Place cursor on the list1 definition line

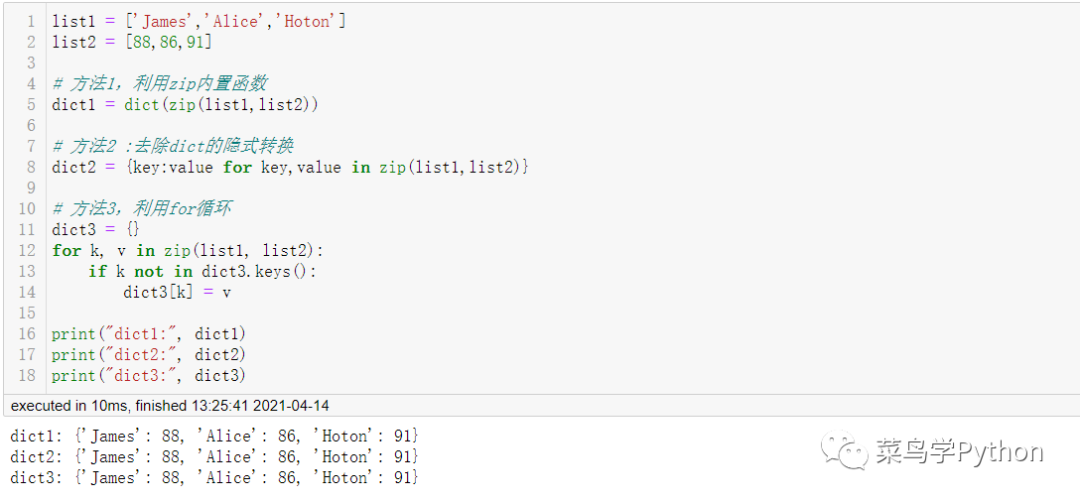[x=198, y=21]
